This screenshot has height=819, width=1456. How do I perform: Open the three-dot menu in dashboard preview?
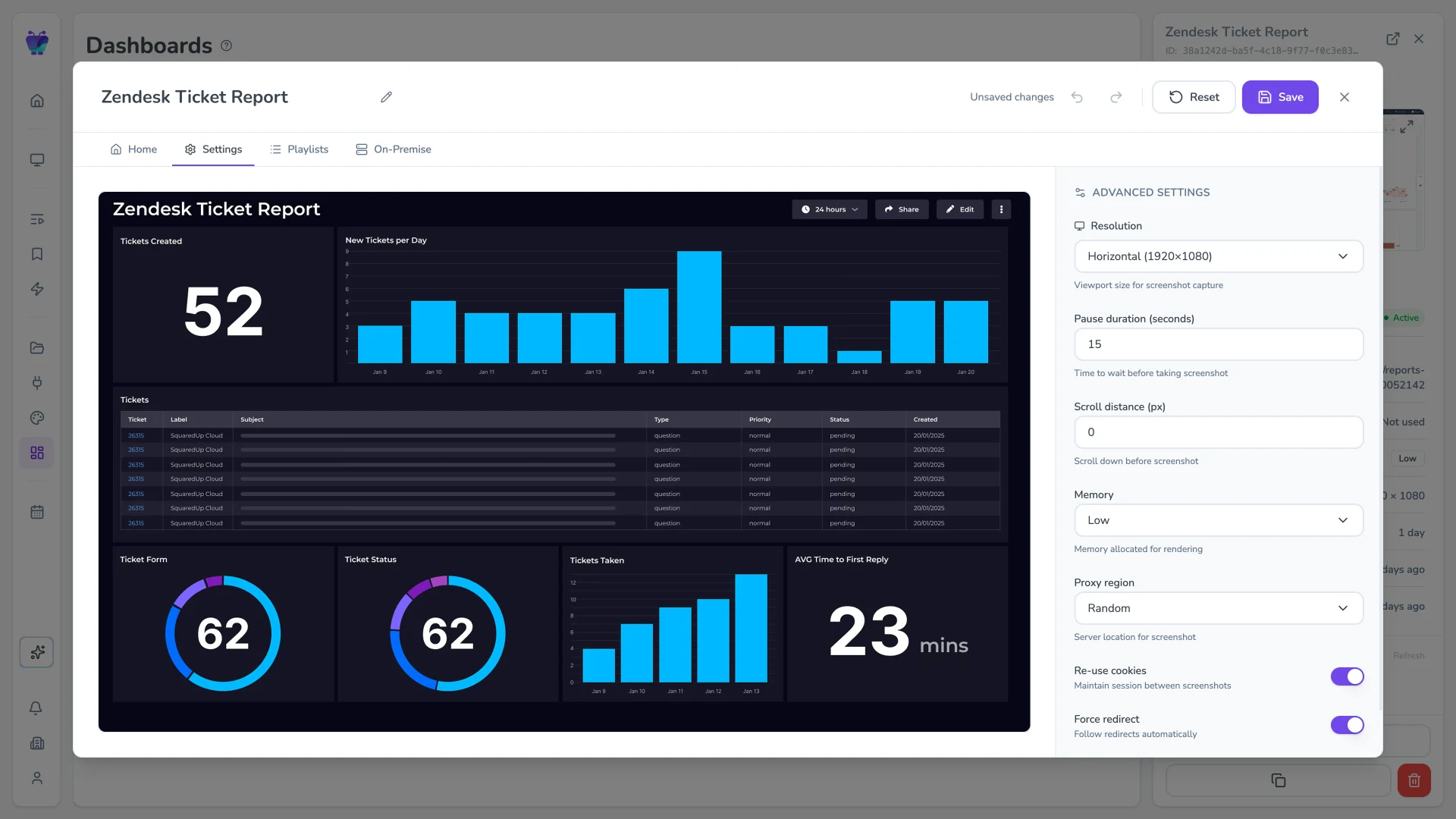point(1001,209)
